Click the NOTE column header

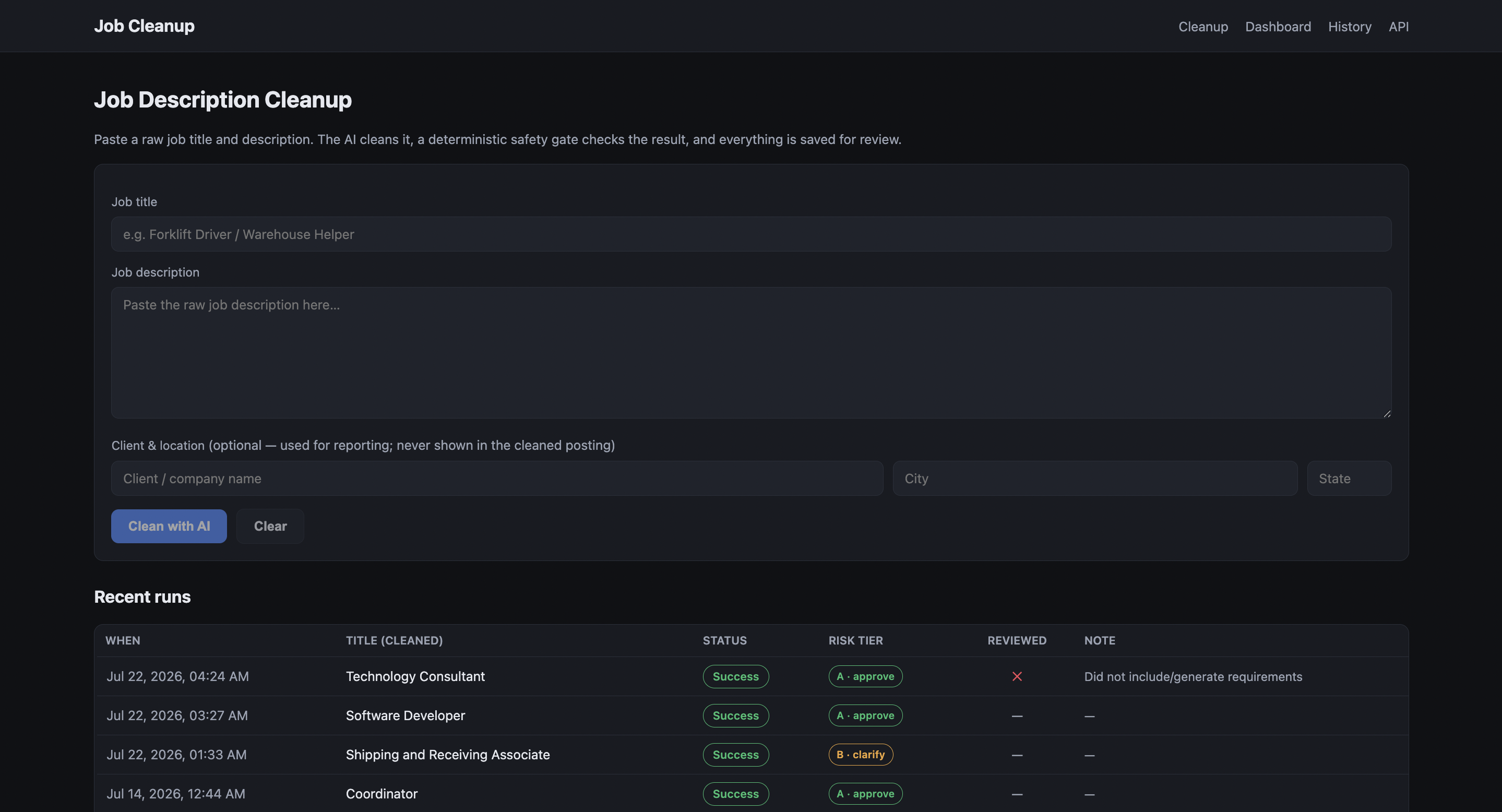[x=1099, y=641]
